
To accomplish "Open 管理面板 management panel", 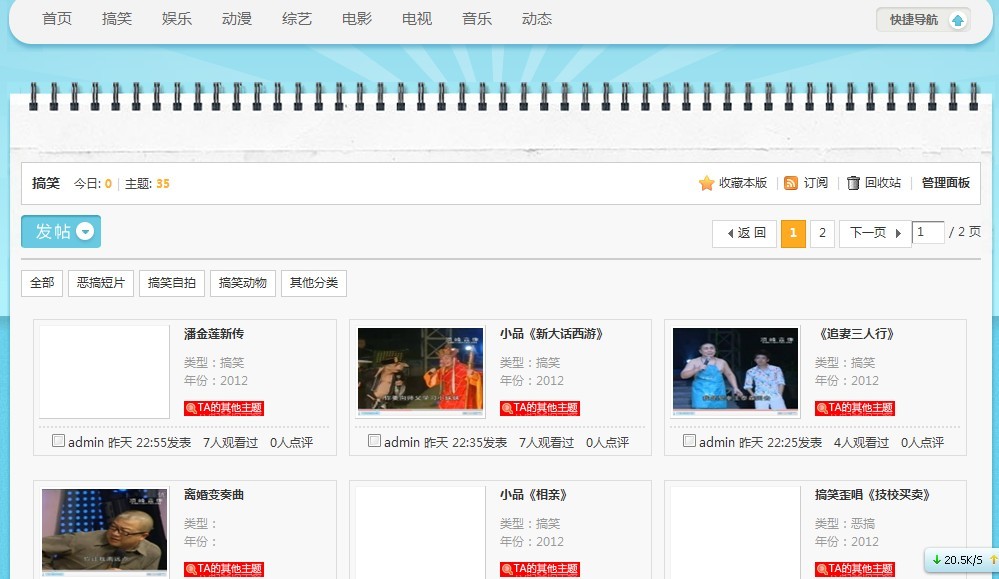I will point(945,183).
